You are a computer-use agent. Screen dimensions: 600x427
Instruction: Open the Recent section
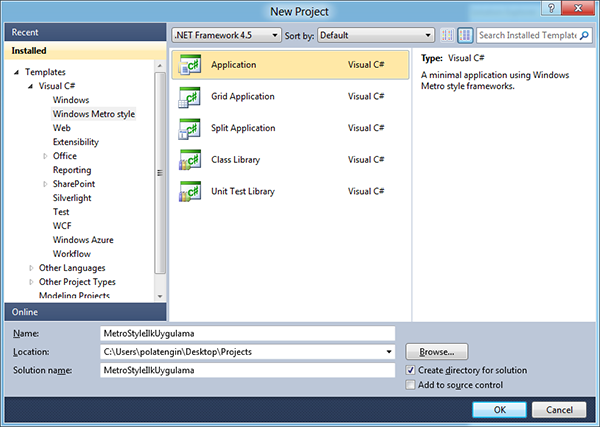pos(85,32)
